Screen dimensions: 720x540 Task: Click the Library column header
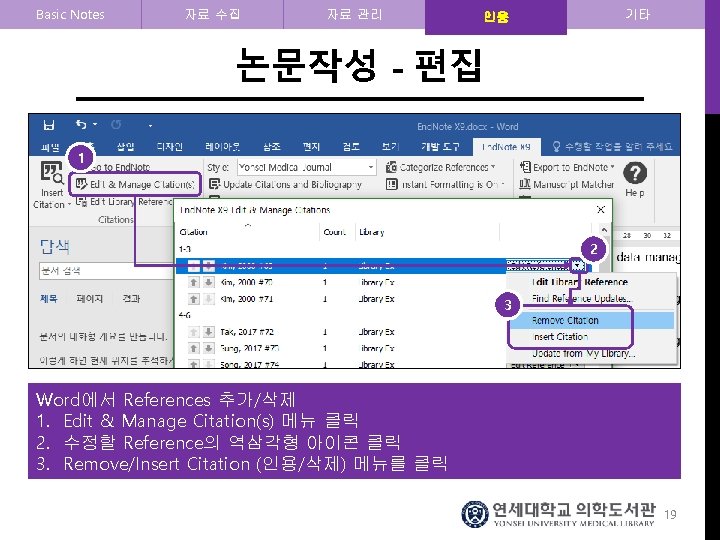tap(372, 232)
